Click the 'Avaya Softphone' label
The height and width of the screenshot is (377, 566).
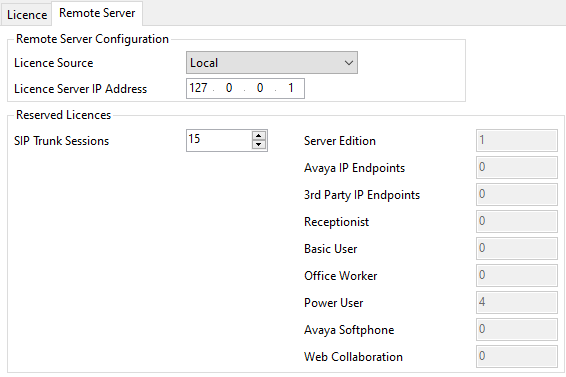click(x=349, y=330)
